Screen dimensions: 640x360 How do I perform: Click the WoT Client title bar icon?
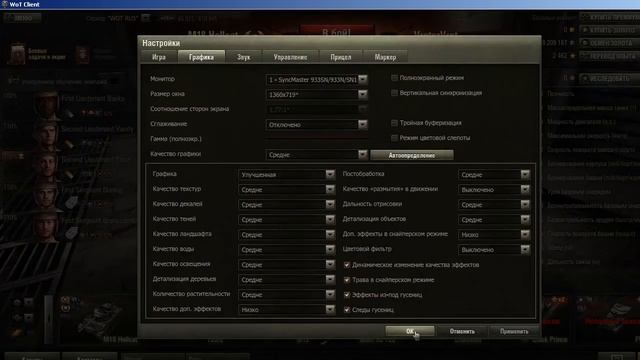click(x=4, y=4)
